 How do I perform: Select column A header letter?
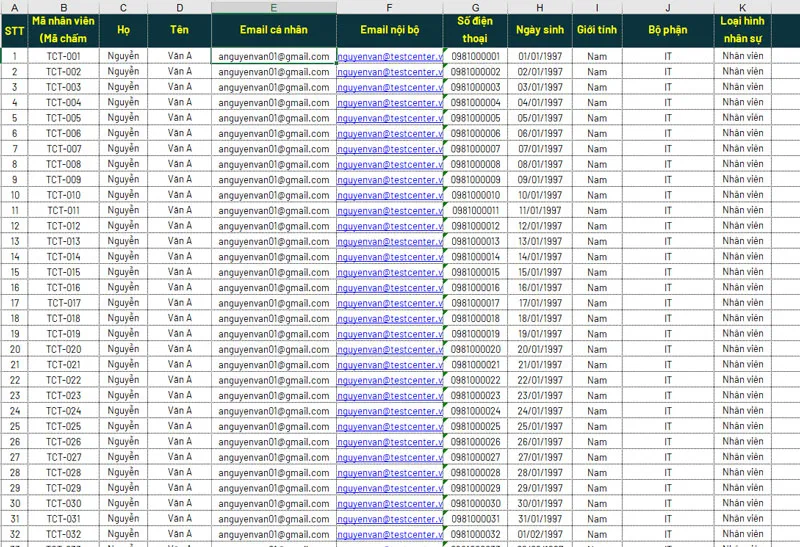pos(14,7)
